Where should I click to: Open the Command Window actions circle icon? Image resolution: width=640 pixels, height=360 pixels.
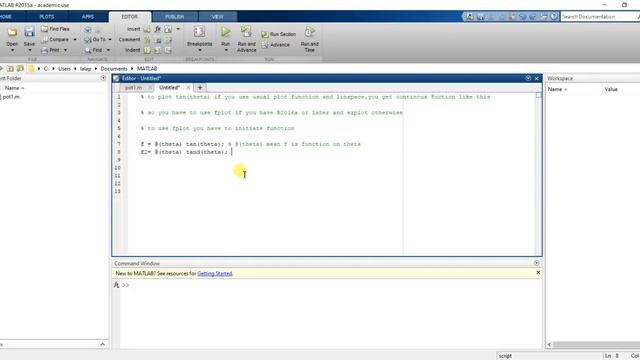click(536, 263)
